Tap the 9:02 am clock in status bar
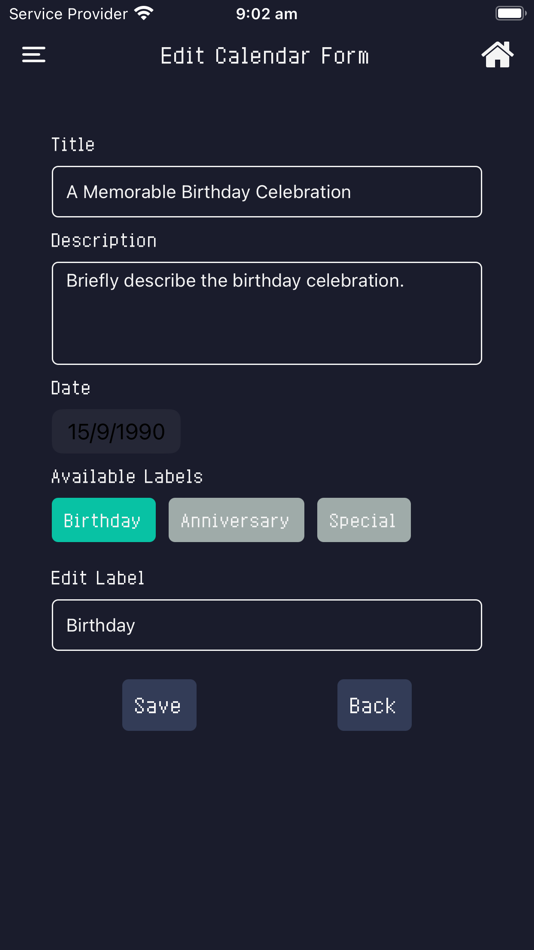 click(267, 14)
